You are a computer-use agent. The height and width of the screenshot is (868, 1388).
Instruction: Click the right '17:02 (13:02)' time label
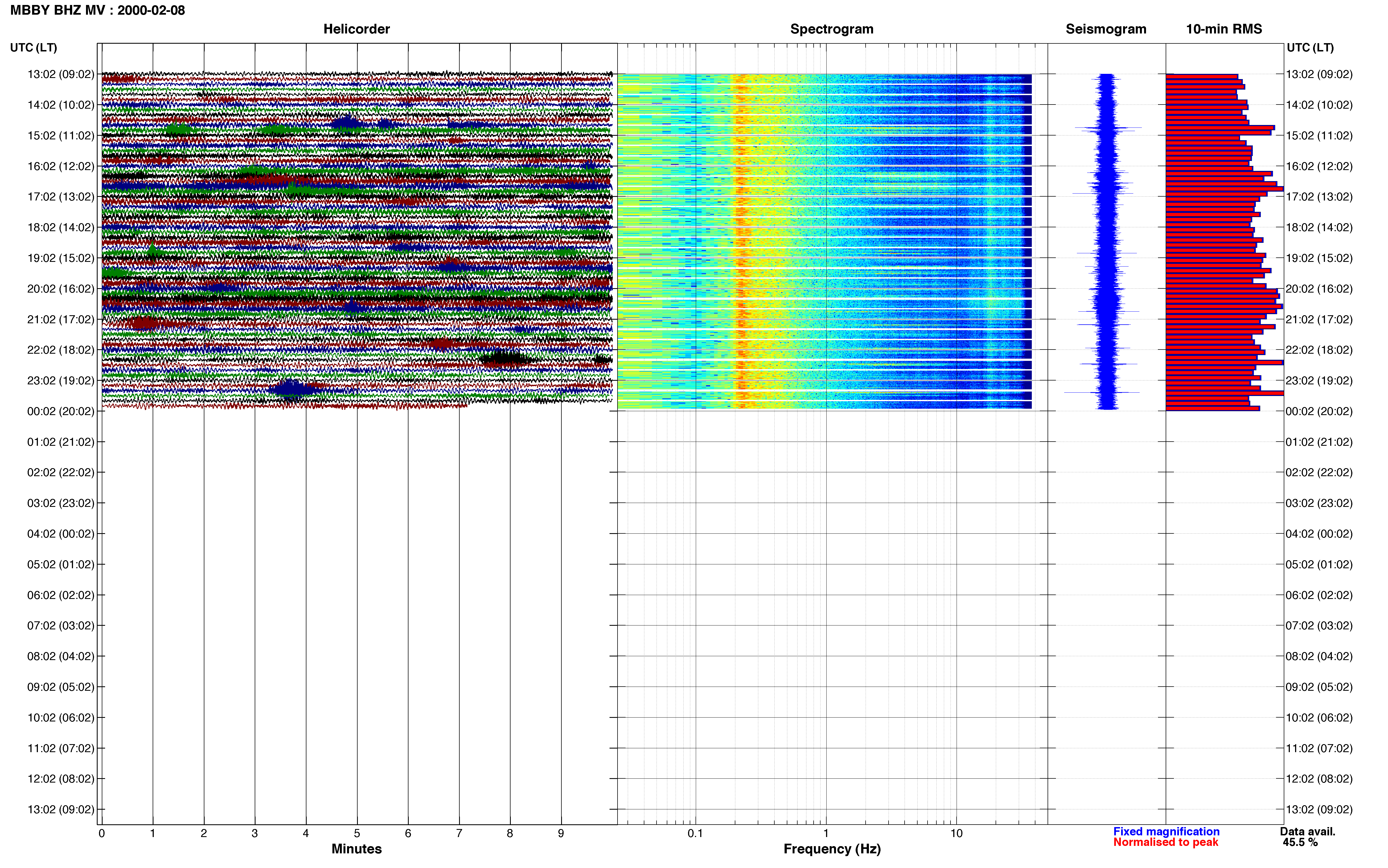coord(1319,197)
